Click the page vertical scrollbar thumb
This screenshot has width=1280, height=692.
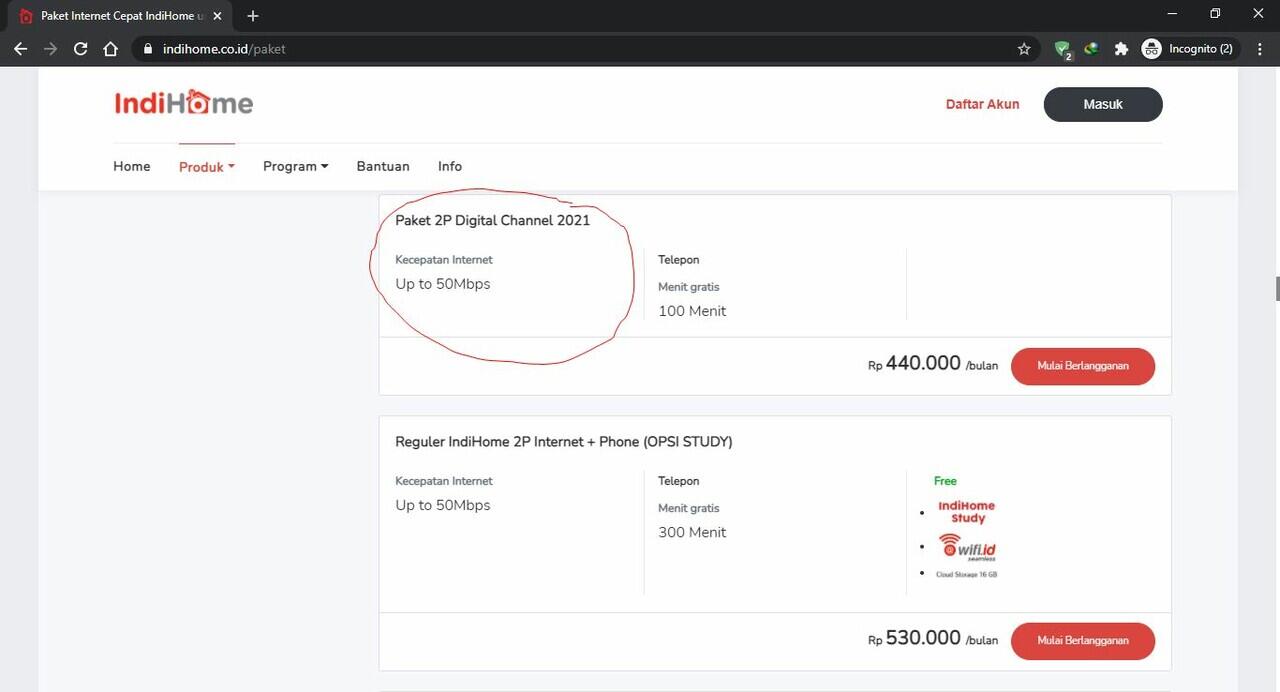point(1277,288)
